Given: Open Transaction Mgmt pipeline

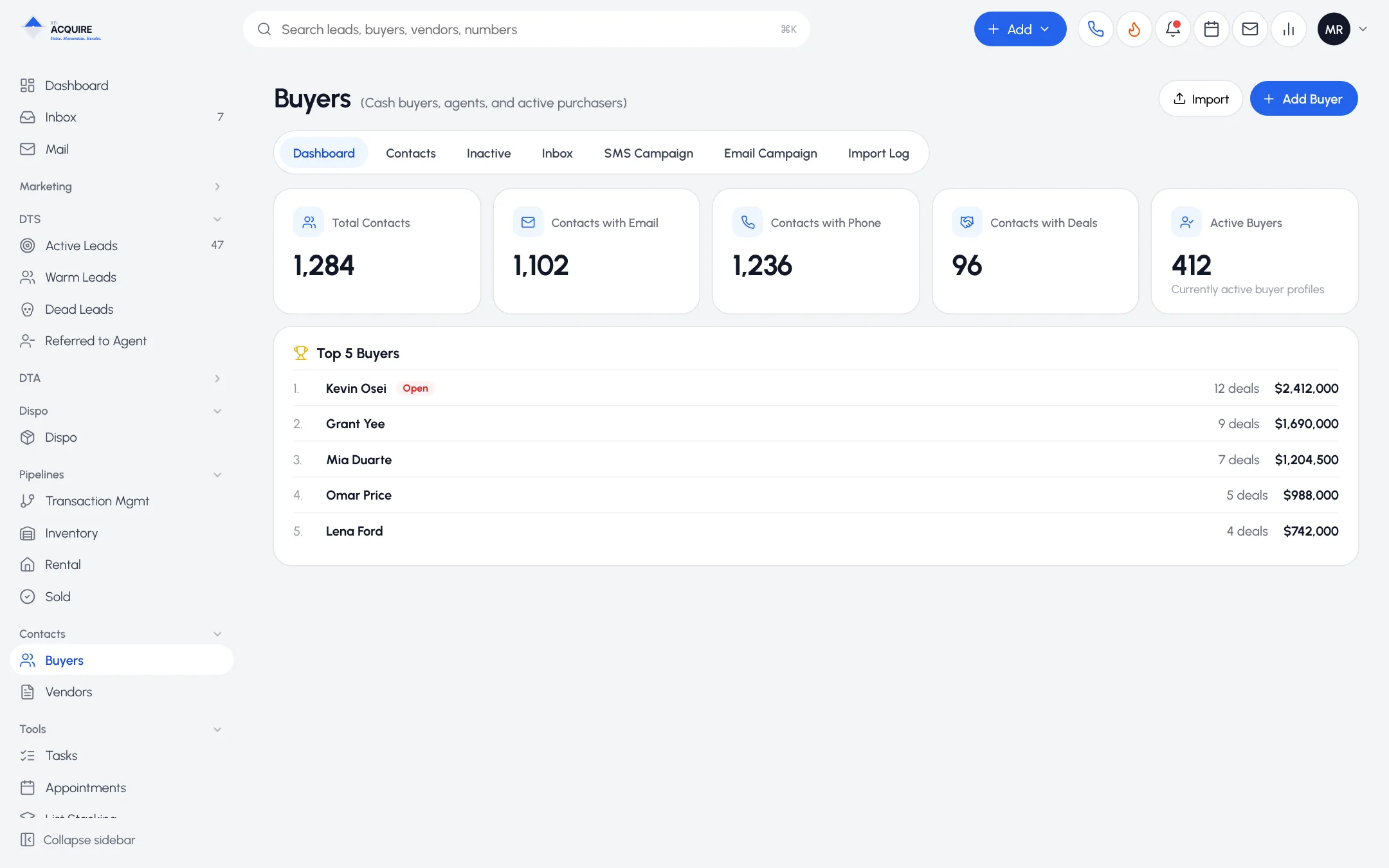Looking at the screenshot, I should point(121,501).
